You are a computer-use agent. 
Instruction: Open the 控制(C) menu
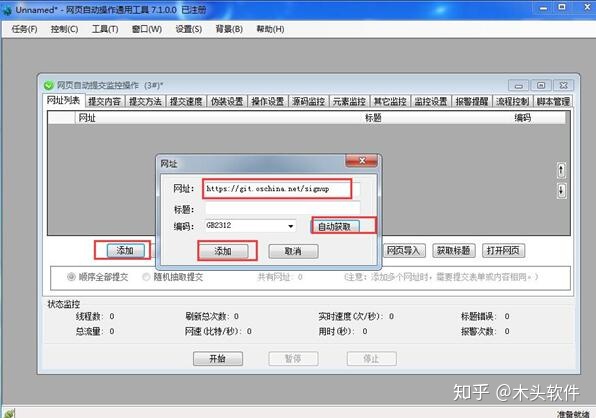tap(64, 29)
